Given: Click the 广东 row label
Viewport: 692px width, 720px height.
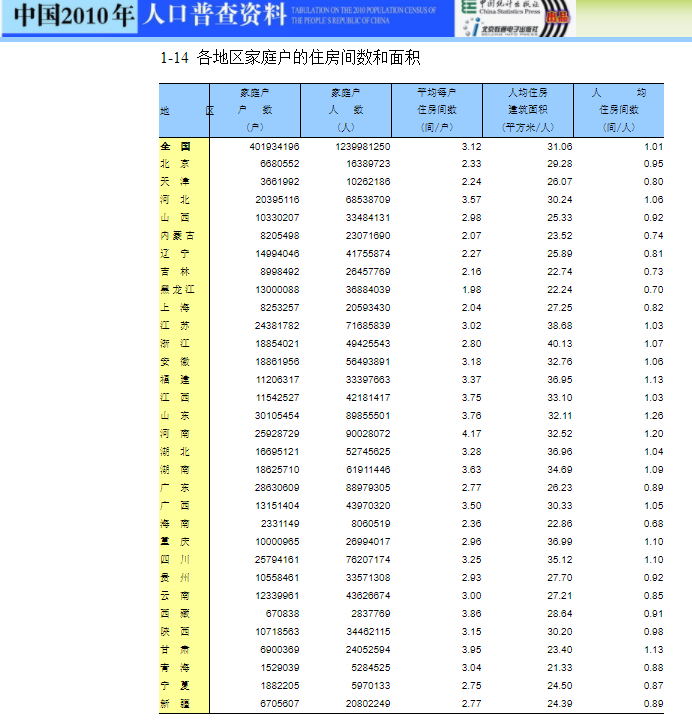Looking at the screenshot, I should tap(175, 488).
